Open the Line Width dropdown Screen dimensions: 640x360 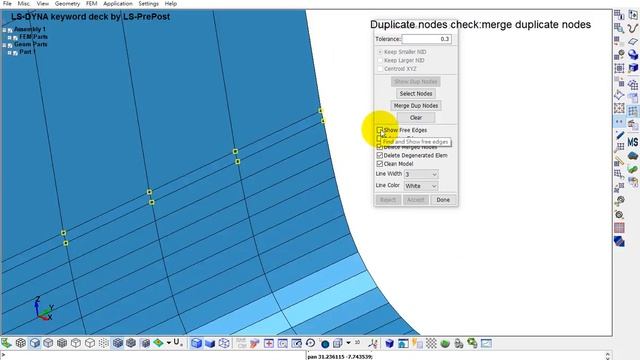[421, 174]
